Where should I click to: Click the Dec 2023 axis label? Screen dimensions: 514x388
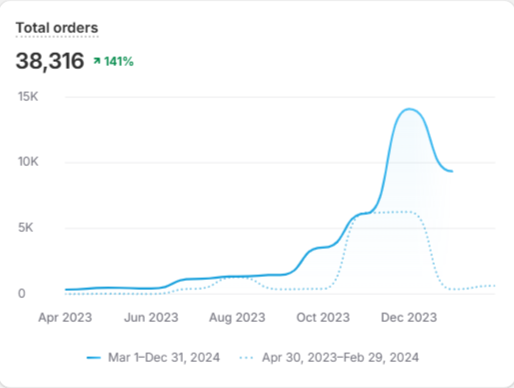click(409, 317)
